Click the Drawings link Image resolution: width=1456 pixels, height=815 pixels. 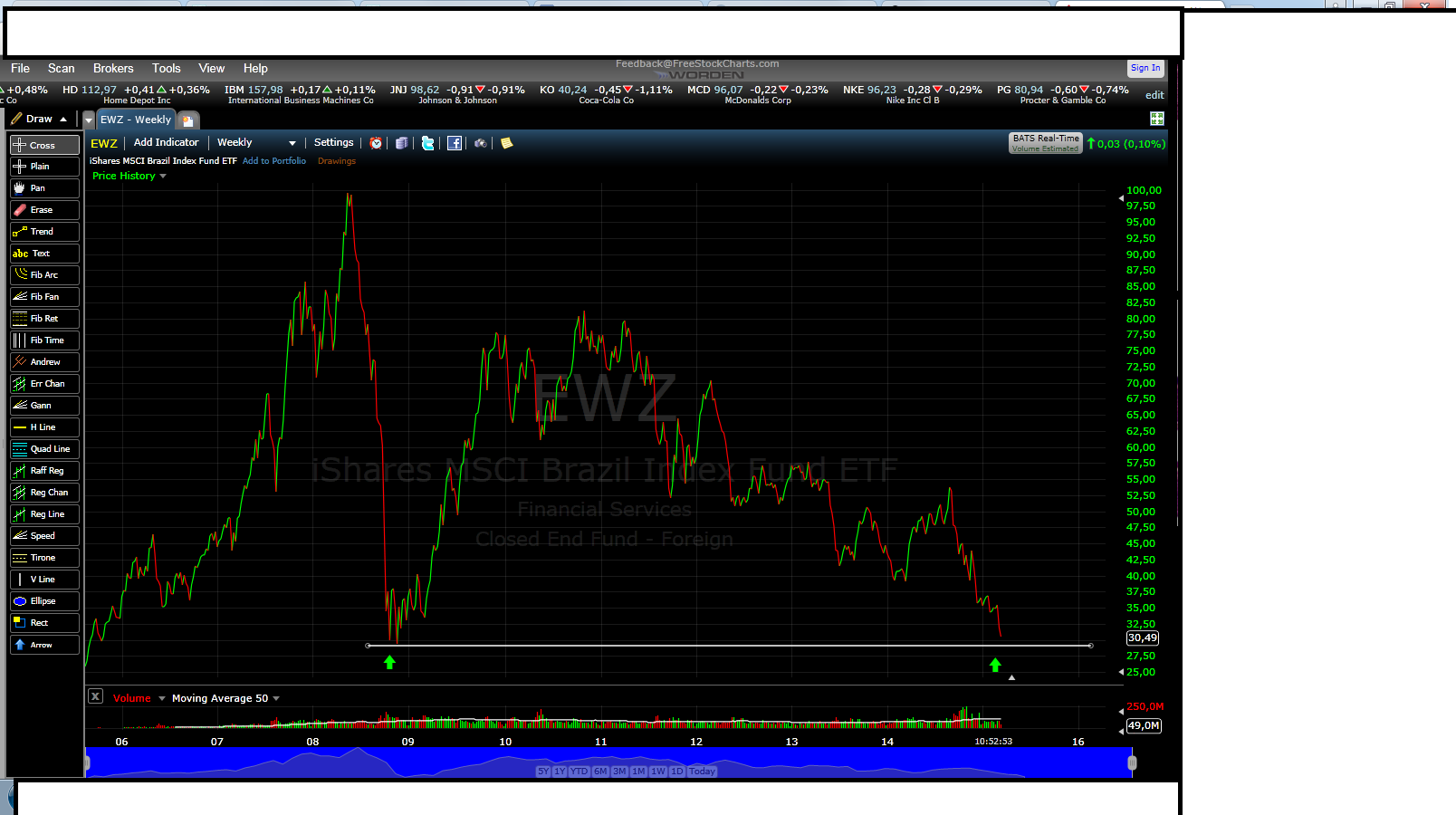pyautogui.click(x=337, y=161)
